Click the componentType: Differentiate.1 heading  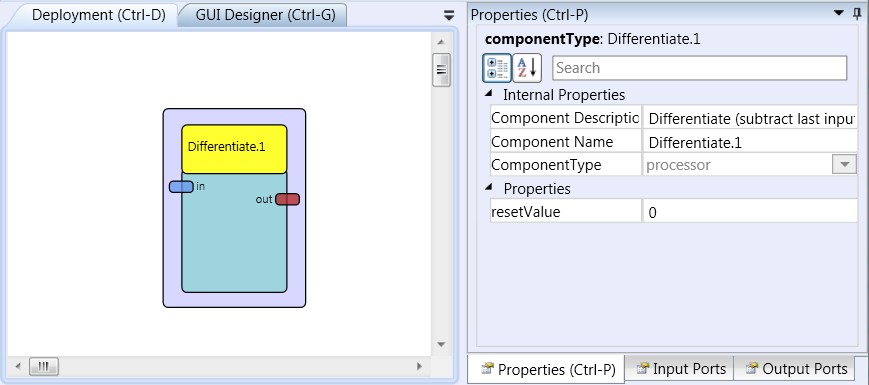coord(592,39)
